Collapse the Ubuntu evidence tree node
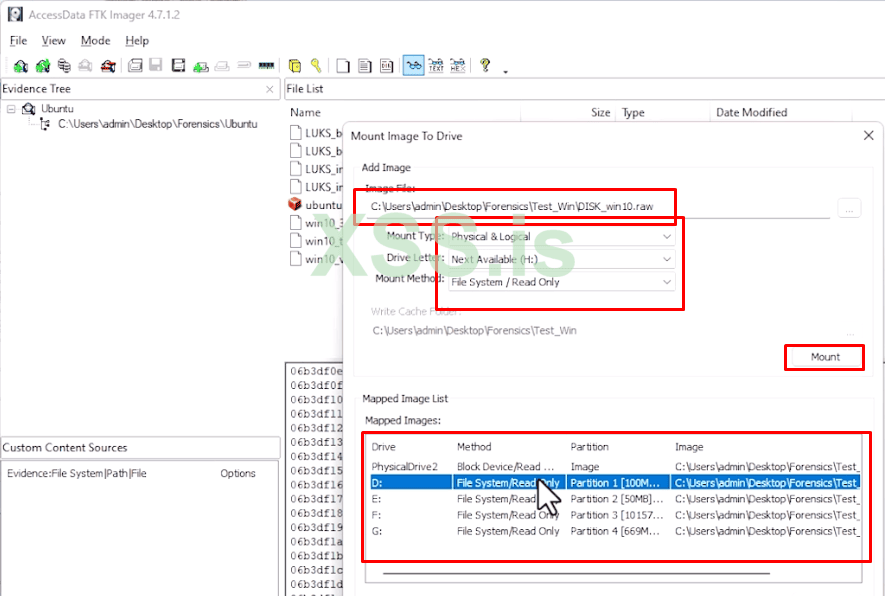 click(11, 109)
